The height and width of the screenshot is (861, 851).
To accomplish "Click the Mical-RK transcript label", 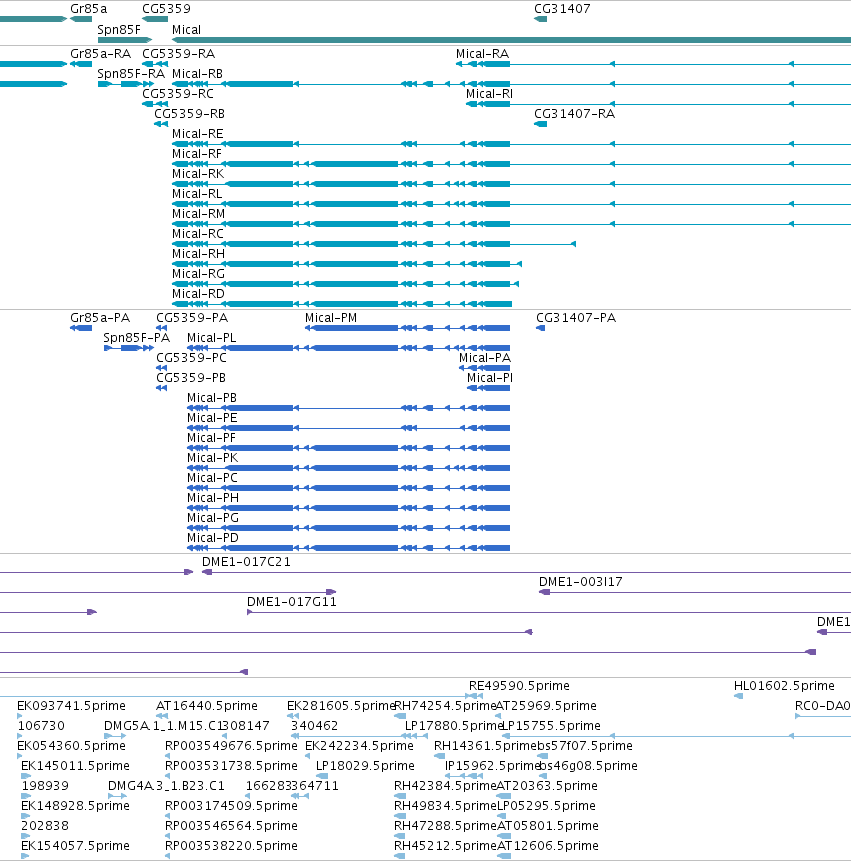I will (x=198, y=174).
